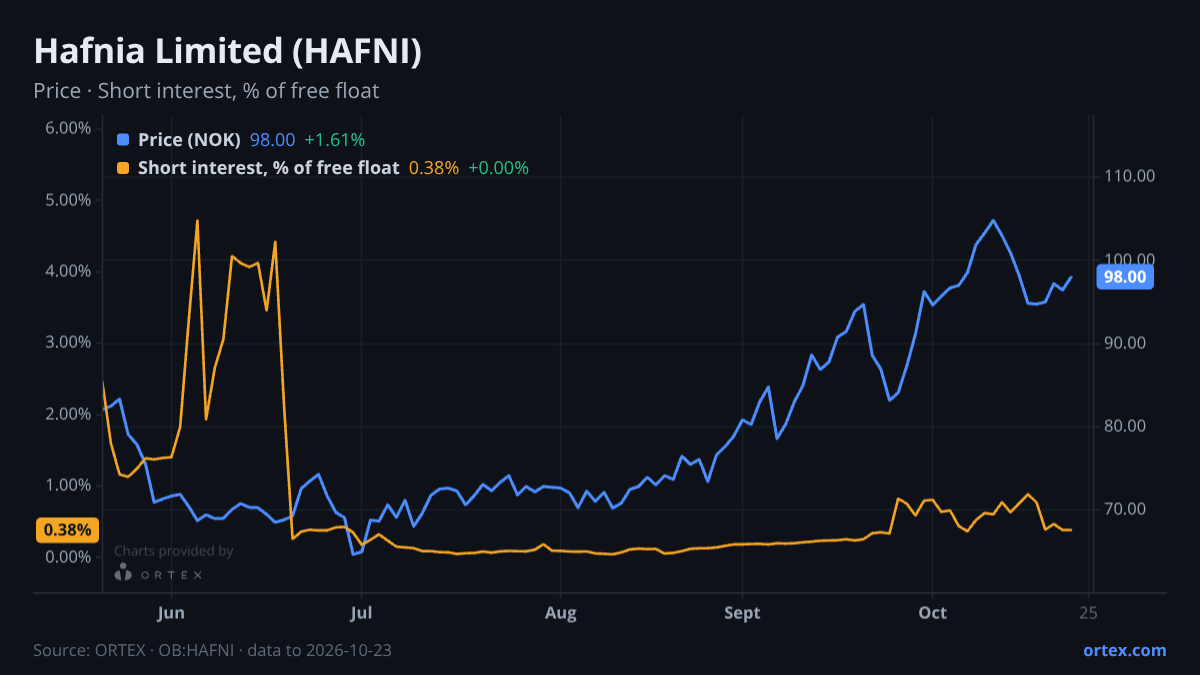
Task: Click the ORTEX logo icon
Action: pyautogui.click(x=123, y=573)
